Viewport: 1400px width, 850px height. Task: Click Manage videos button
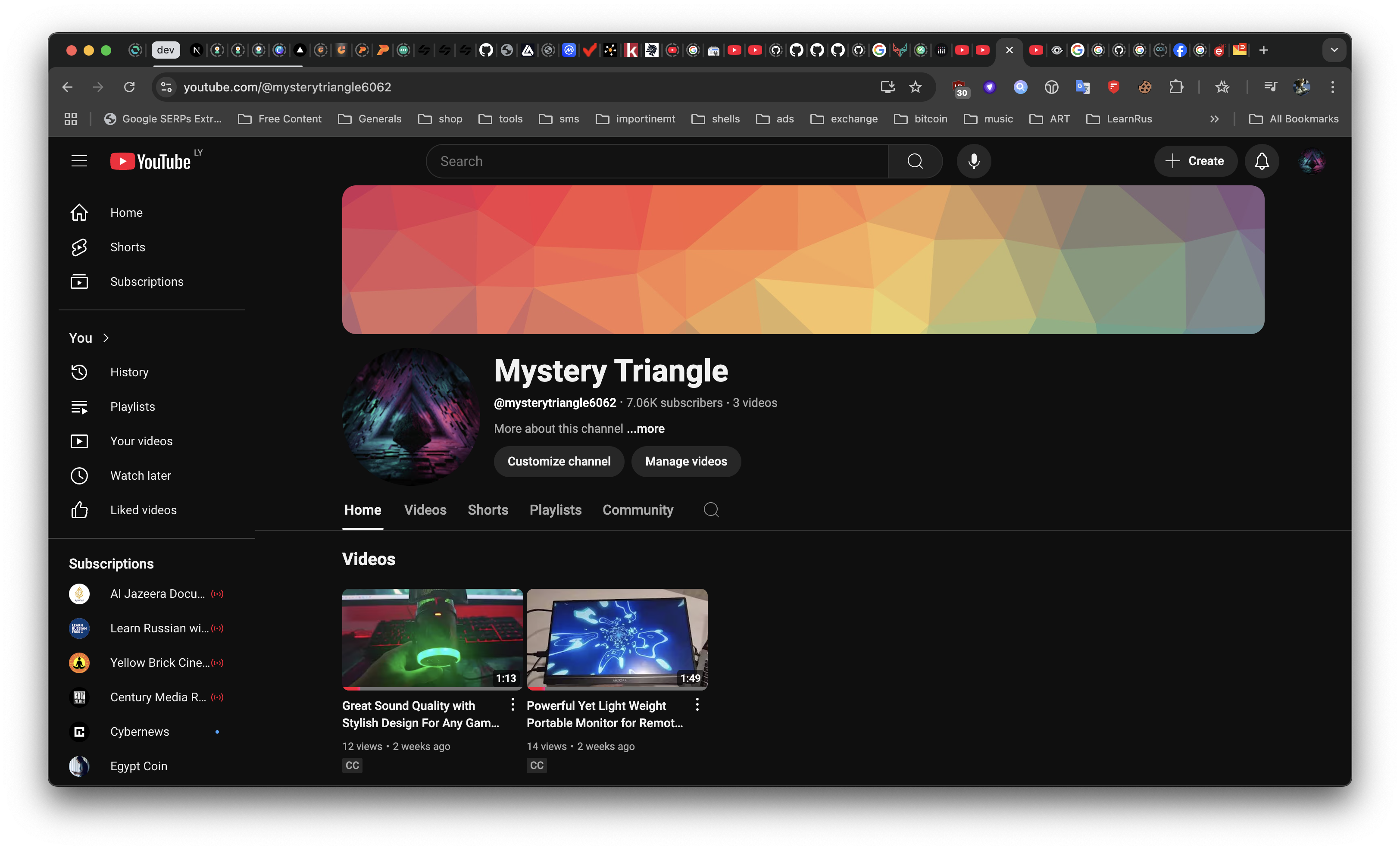coord(686,461)
